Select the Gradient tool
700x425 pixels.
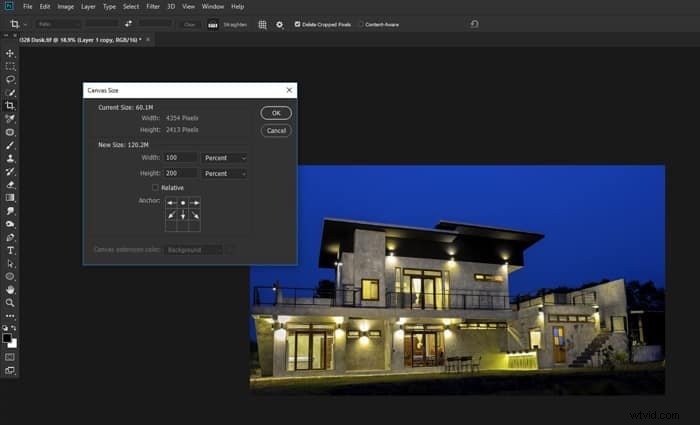tap(10, 198)
